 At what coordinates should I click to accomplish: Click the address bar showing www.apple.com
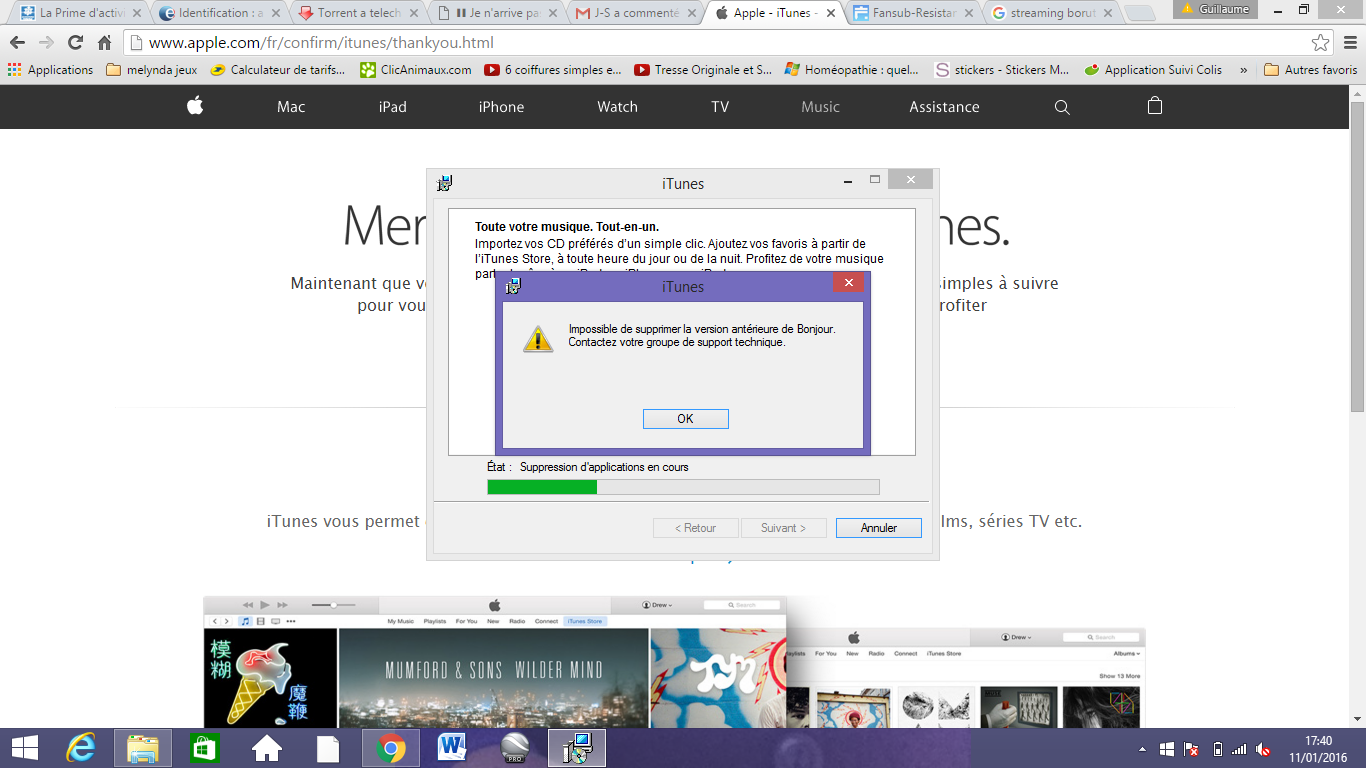pyautogui.click(x=730, y=43)
